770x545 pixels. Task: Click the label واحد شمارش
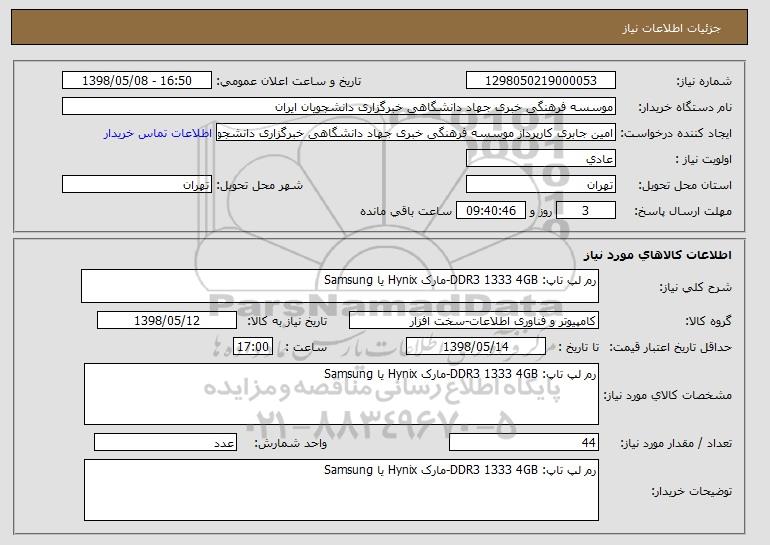(x=290, y=443)
